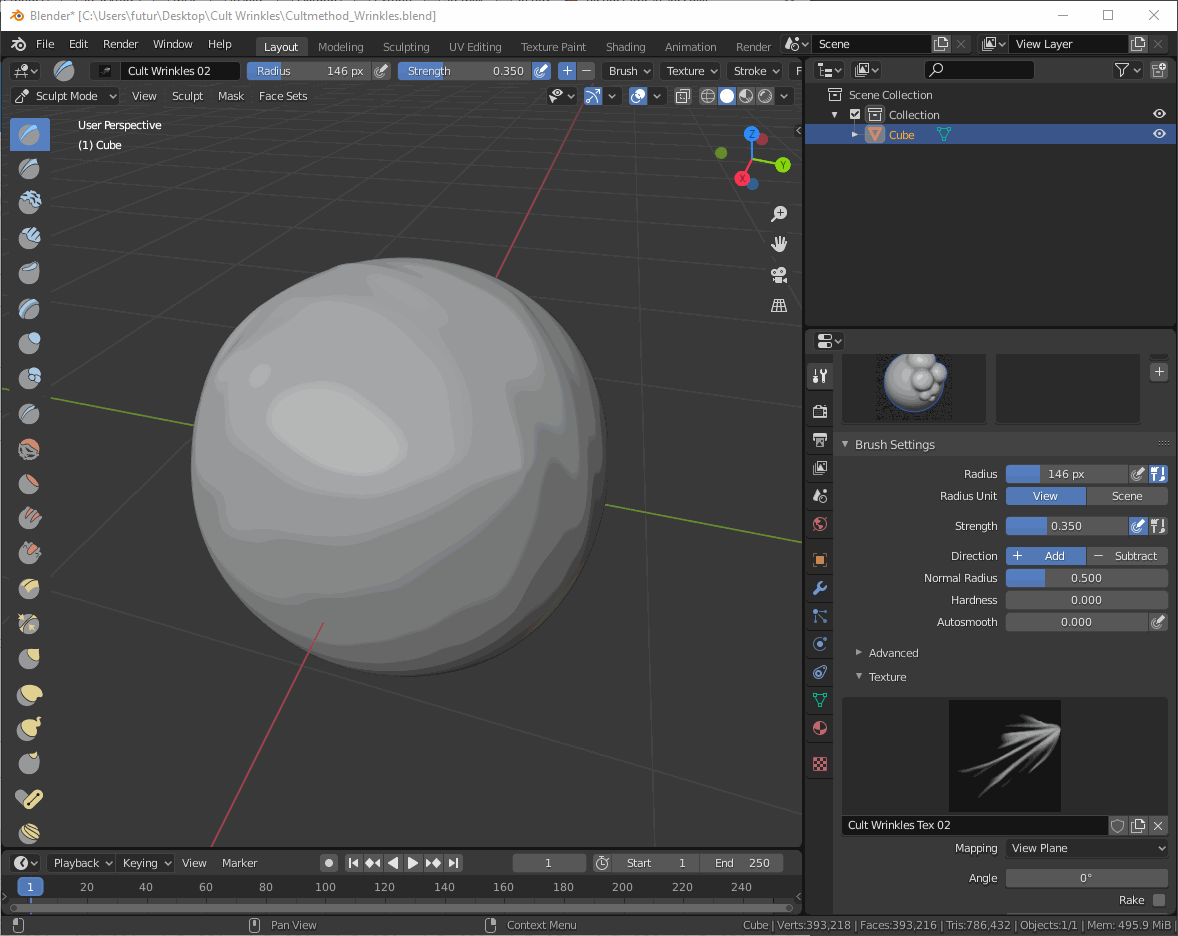Open Texture Properties with the checkerboard icon
The width and height of the screenshot is (1178, 936).
point(820,764)
